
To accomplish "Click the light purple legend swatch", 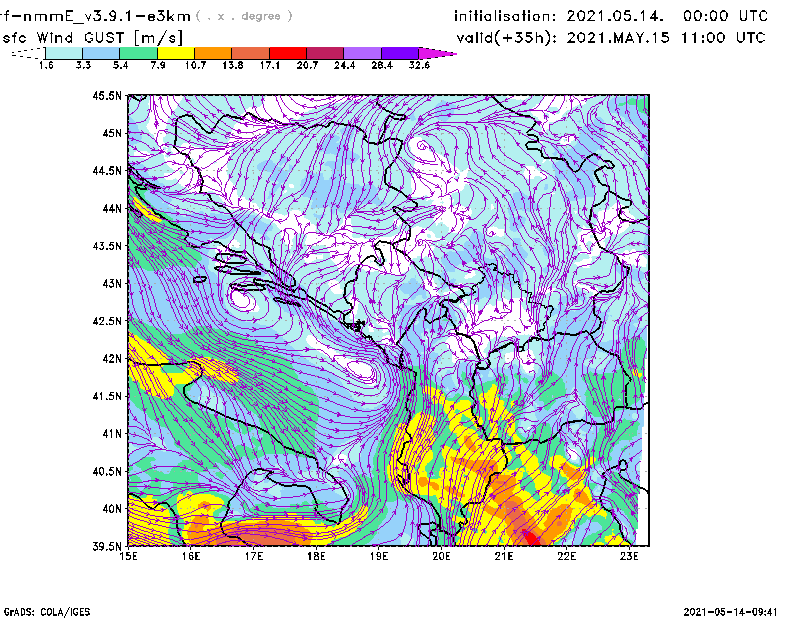I will [363, 53].
